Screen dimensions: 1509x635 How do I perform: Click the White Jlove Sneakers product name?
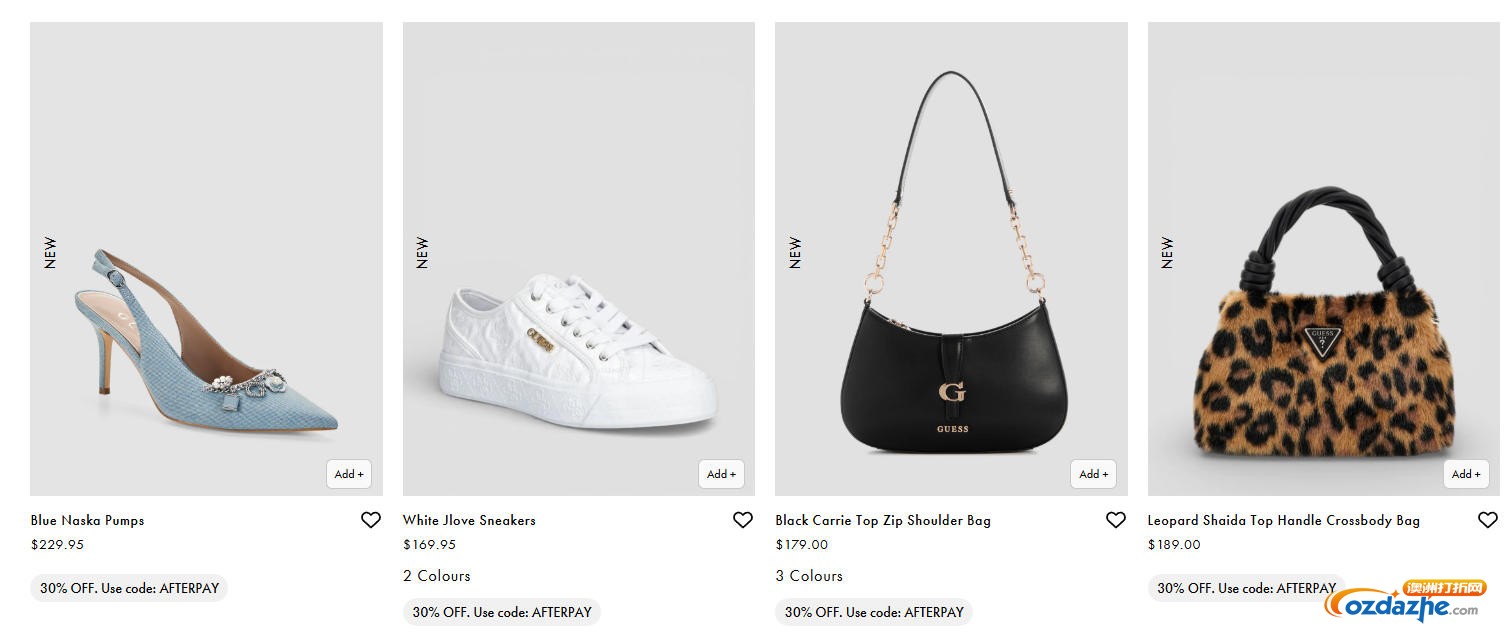(469, 520)
